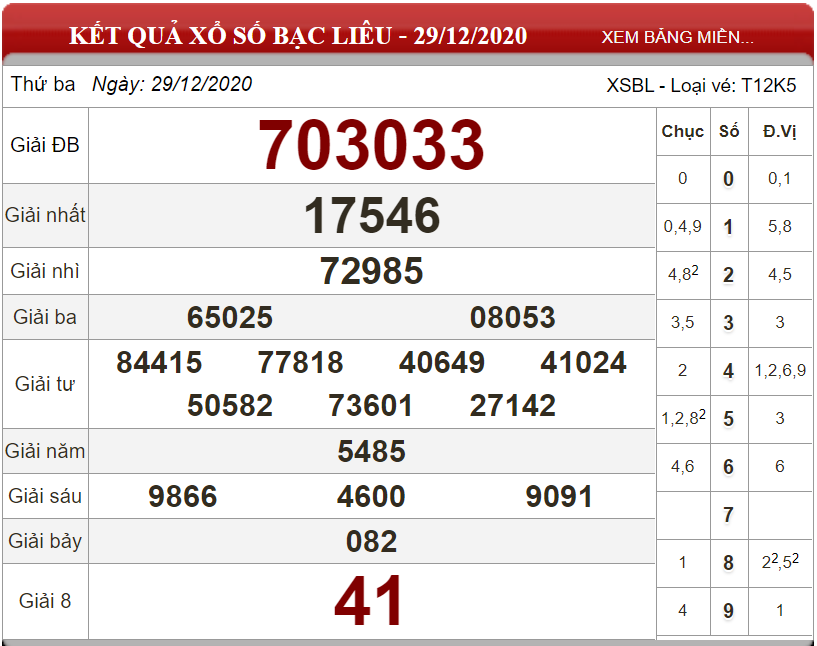Viewport: 817px width, 646px height.
Task: Click fifth prize number 5485
Action: (372, 451)
